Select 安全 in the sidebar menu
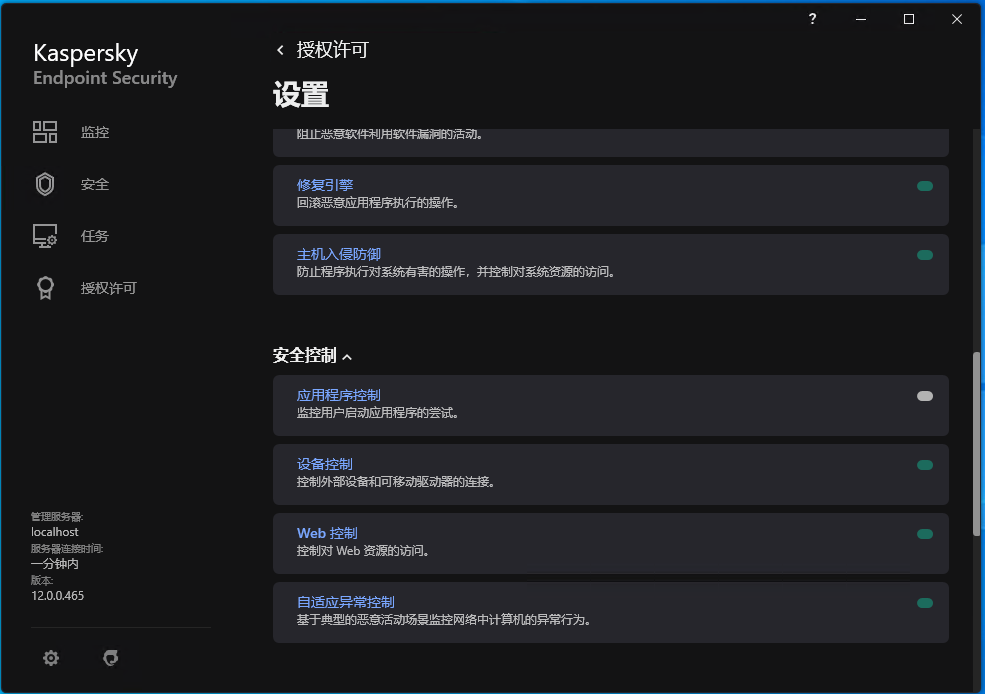 point(95,184)
